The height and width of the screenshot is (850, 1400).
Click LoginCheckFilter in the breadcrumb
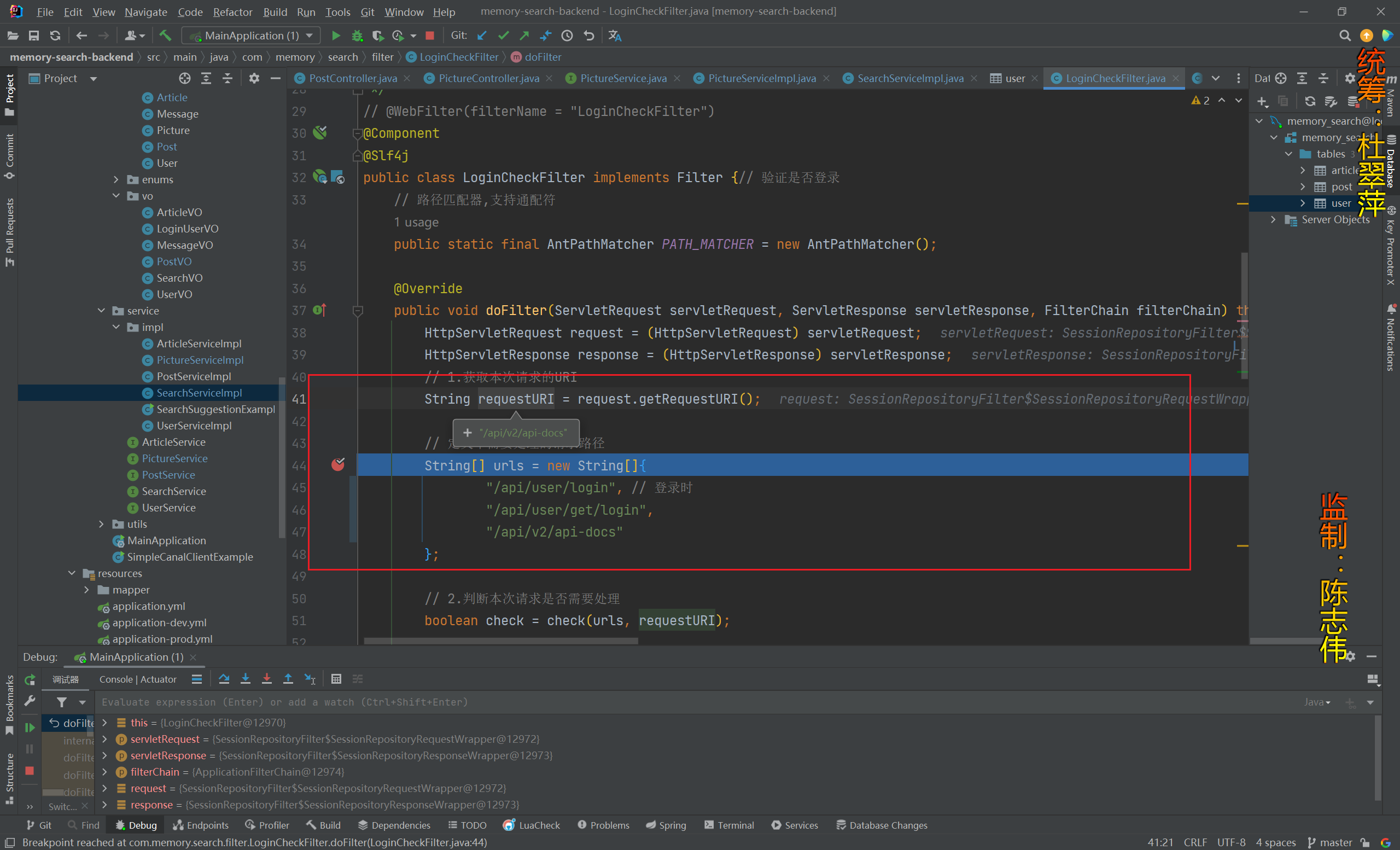click(458, 57)
